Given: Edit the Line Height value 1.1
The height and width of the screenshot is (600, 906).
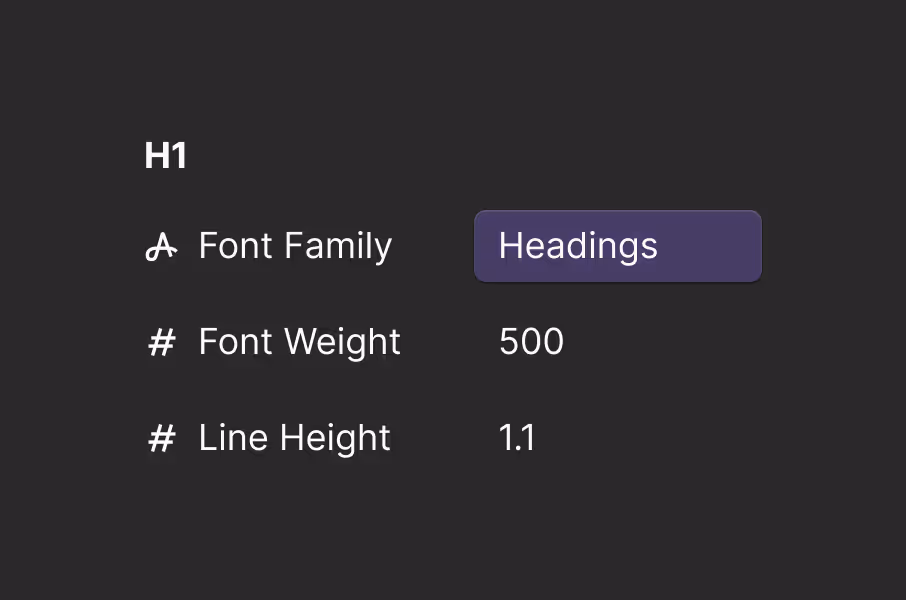Looking at the screenshot, I should (516, 438).
